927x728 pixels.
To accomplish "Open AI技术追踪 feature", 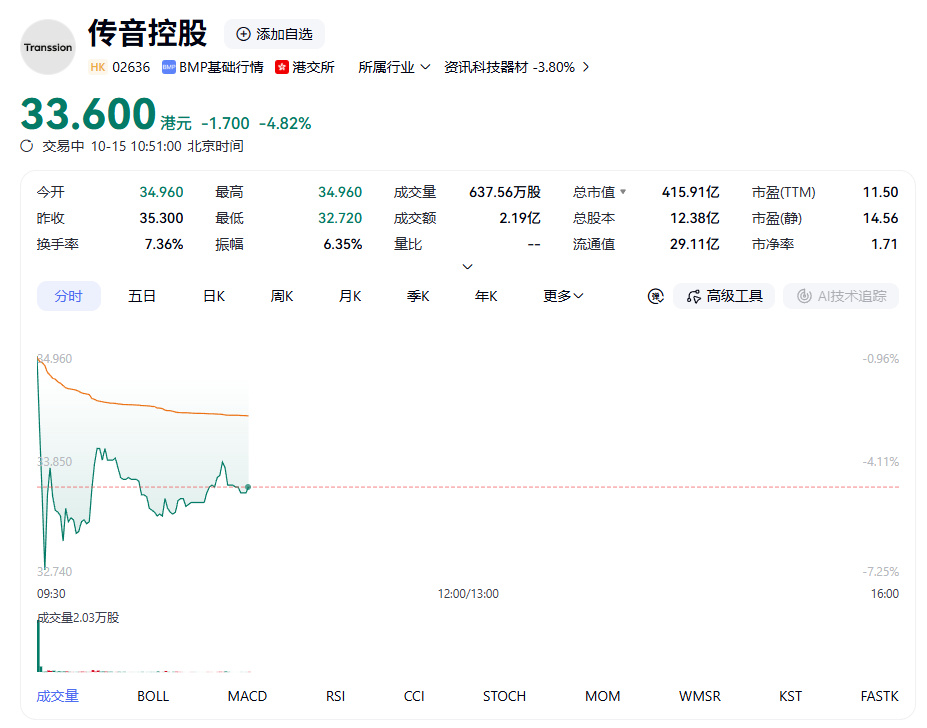I will 841,296.
